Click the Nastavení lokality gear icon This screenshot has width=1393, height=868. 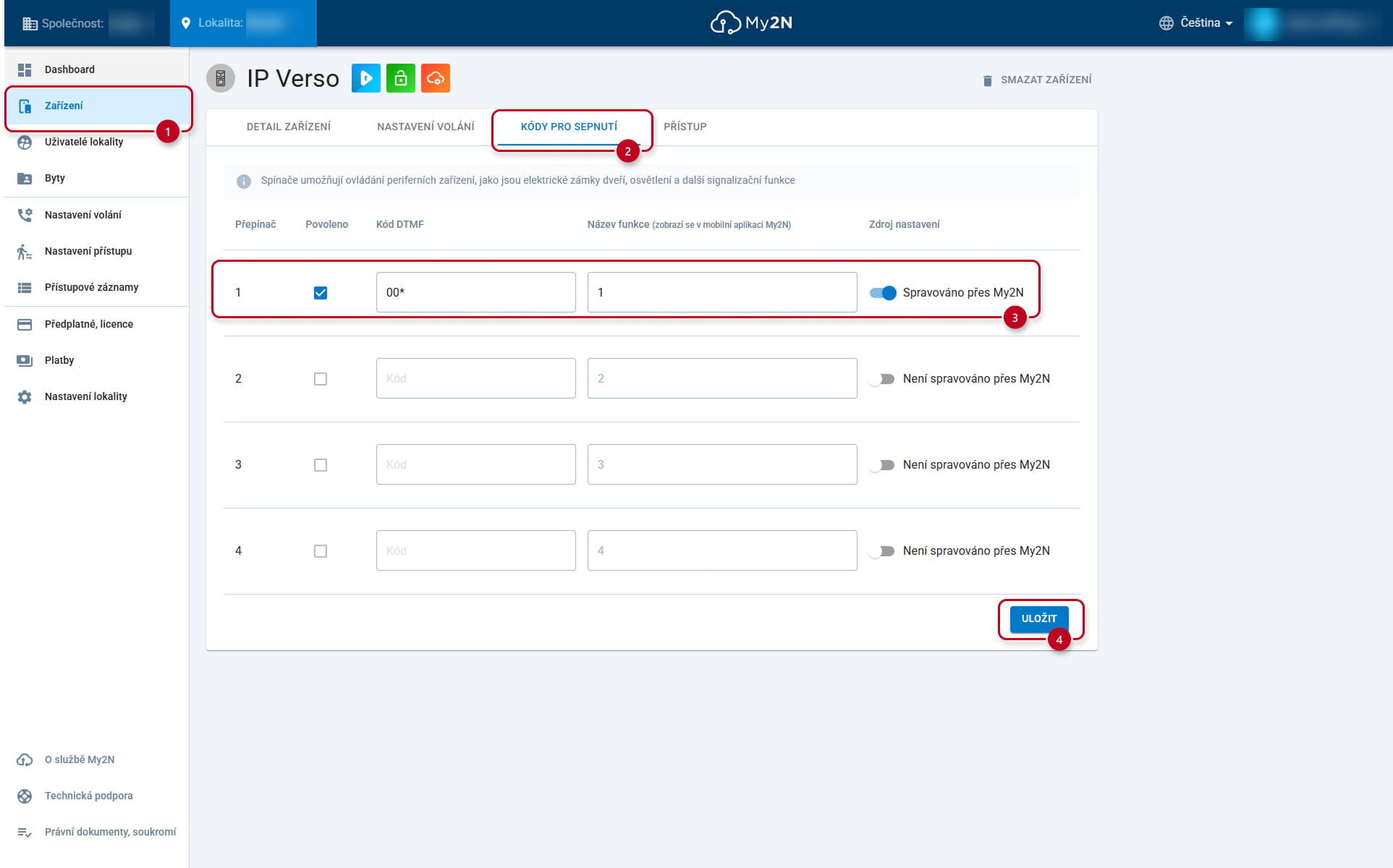click(x=25, y=396)
